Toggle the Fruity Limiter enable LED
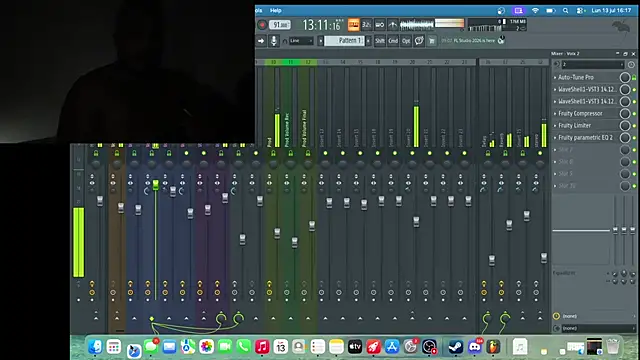 (634, 126)
